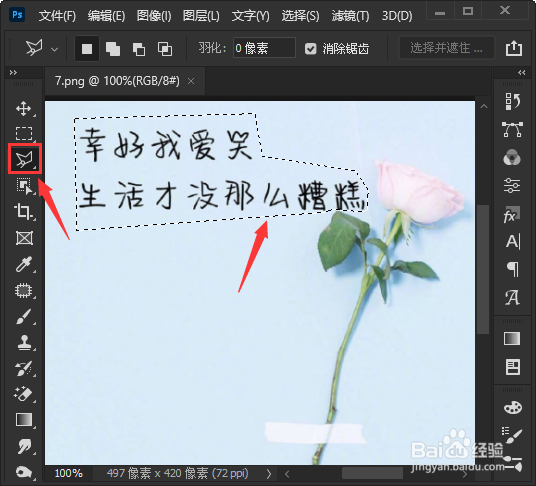Click the 100% zoom level field
This screenshot has height=486, width=536.
[x=68, y=473]
